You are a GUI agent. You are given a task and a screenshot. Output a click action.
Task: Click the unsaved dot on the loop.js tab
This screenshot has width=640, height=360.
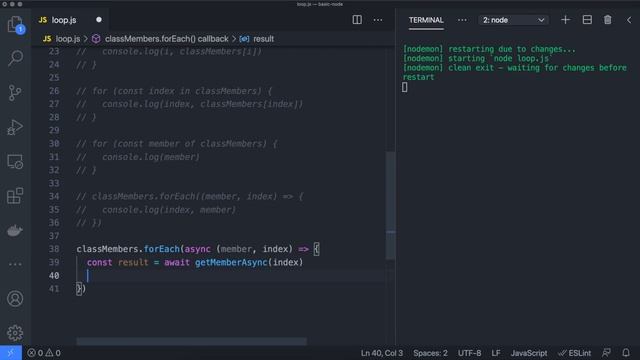pyautogui.click(x=99, y=20)
